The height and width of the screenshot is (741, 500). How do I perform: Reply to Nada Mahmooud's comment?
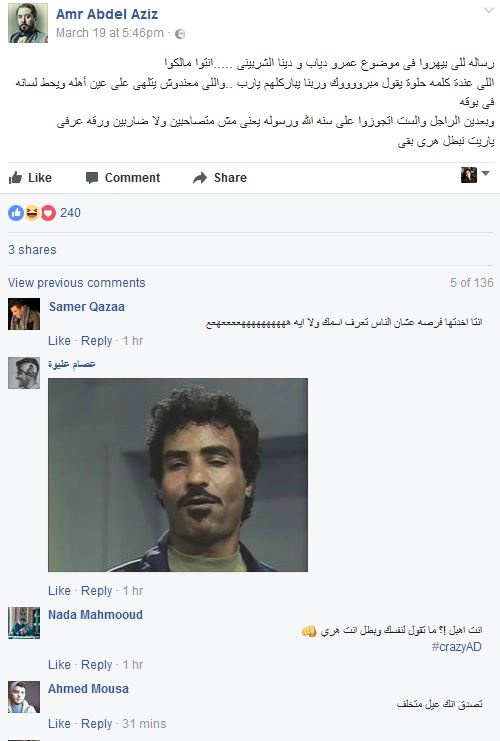[x=96, y=665]
